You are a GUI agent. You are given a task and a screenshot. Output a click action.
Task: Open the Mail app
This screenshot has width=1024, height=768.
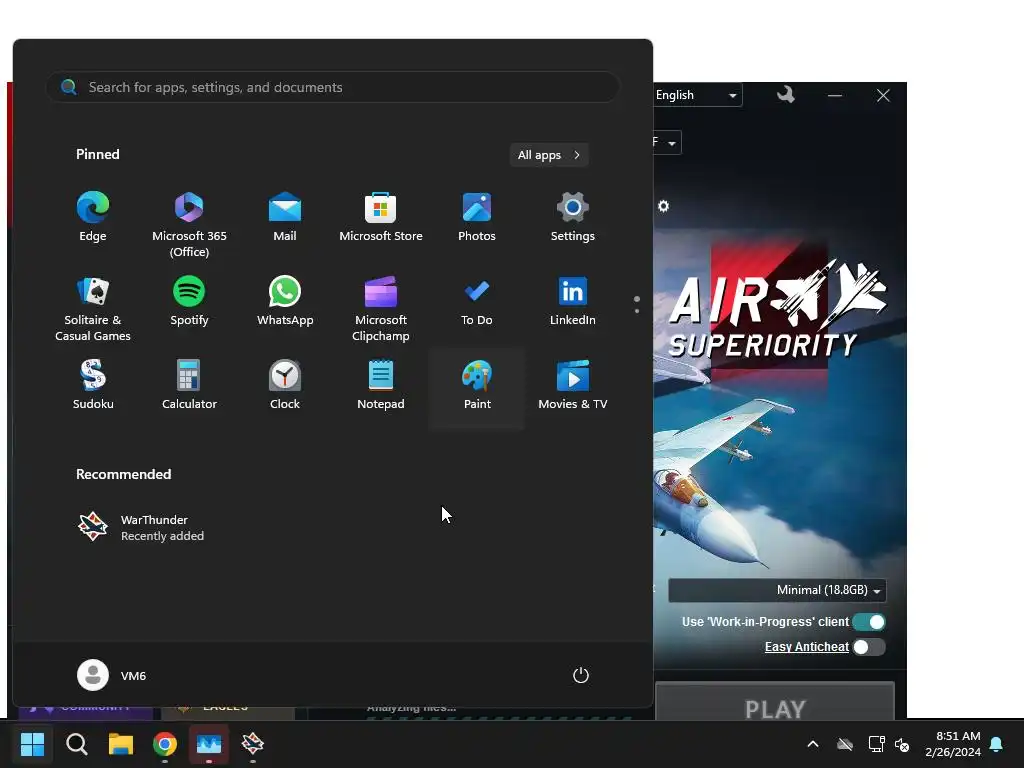(285, 217)
